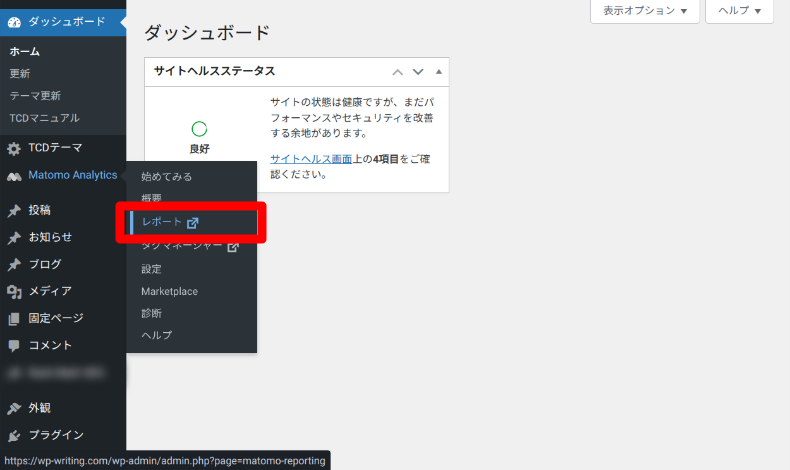Click the paintbrush icon next to 外観
The height and width of the screenshot is (470, 790).
(x=14, y=408)
